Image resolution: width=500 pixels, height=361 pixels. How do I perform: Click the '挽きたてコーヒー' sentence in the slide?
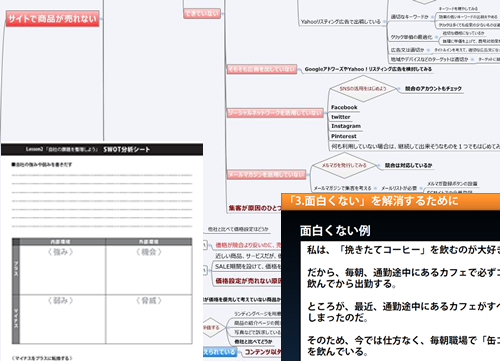click(x=403, y=250)
